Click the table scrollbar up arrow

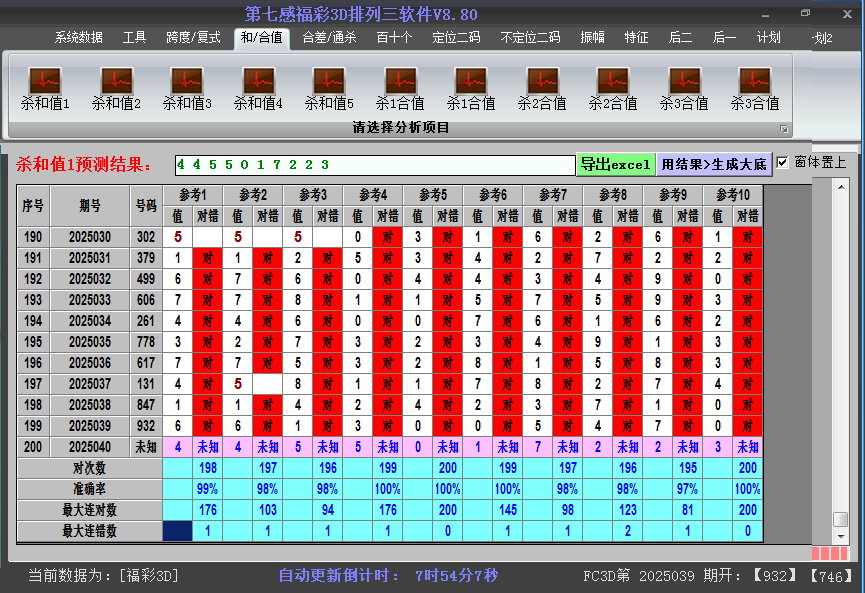pyautogui.click(x=841, y=187)
